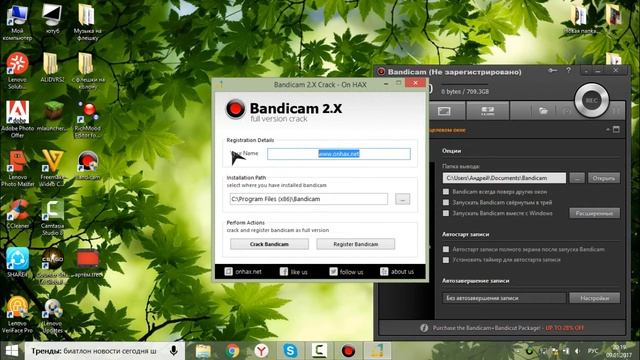This screenshot has height=360, width=640.
Task: Select the Музыка на флешку desktop folder
Action: click(x=87, y=22)
